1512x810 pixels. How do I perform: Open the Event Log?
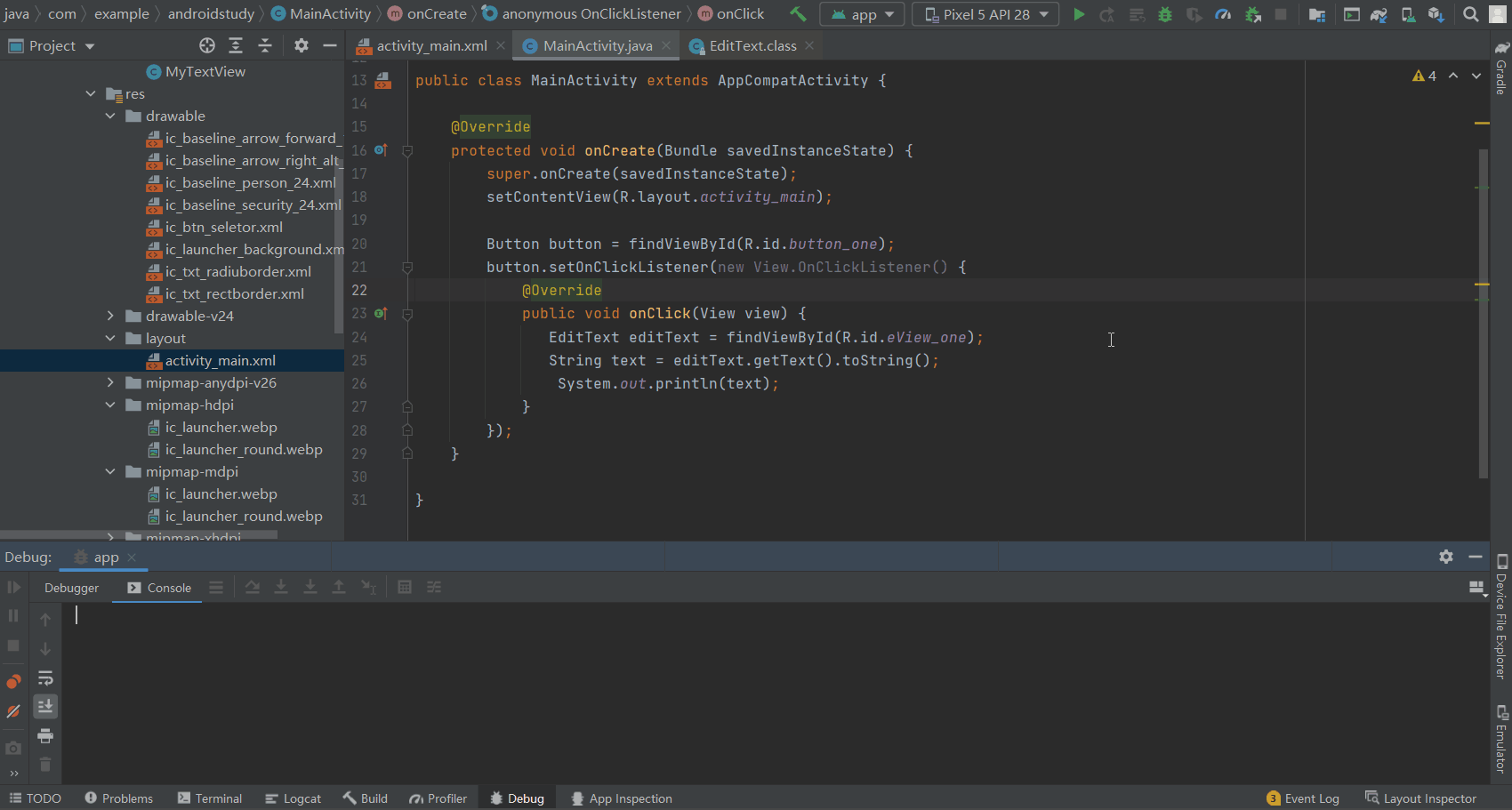[1303, 798]
